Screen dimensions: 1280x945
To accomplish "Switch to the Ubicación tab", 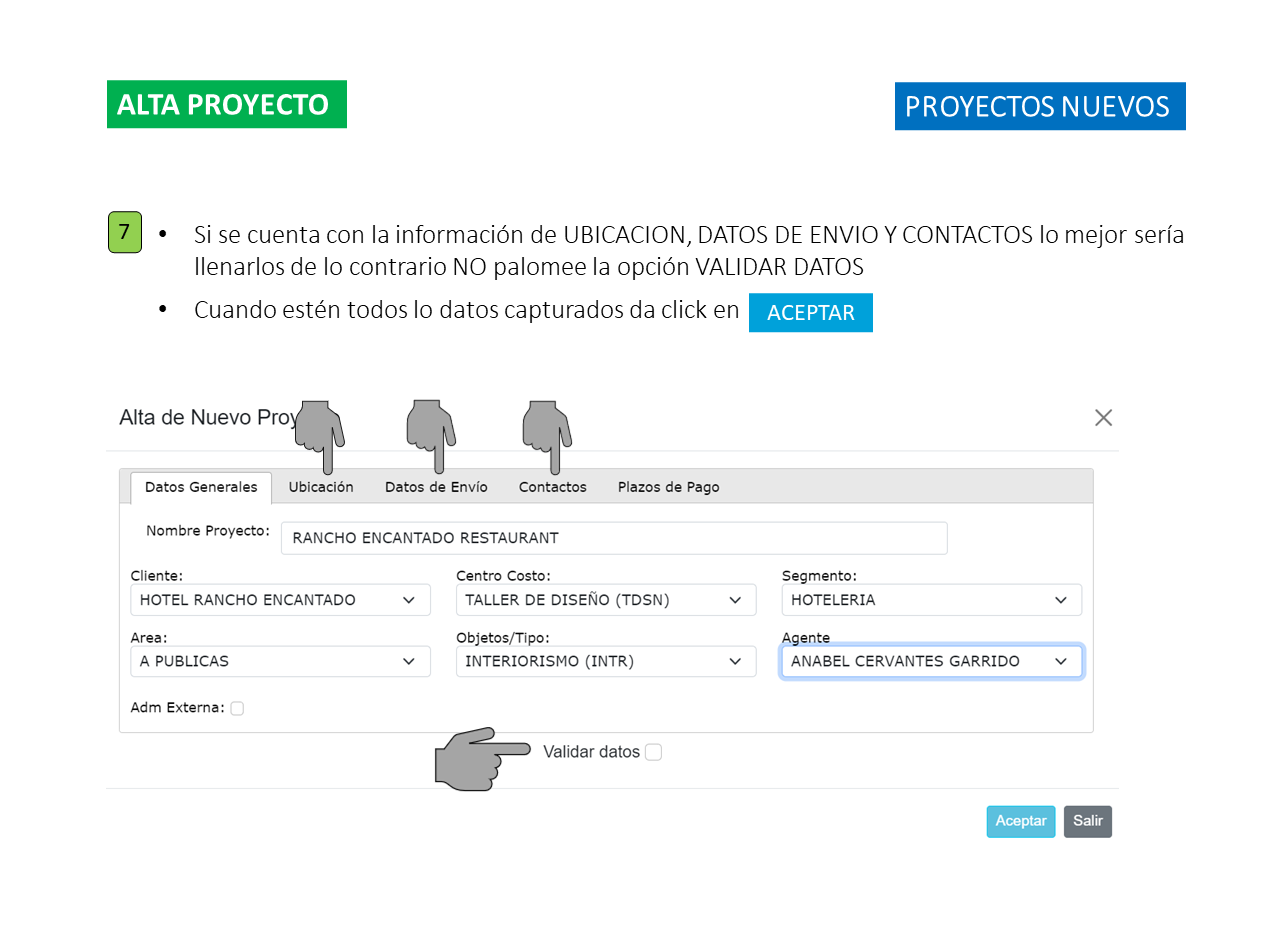I will (321, 487).
